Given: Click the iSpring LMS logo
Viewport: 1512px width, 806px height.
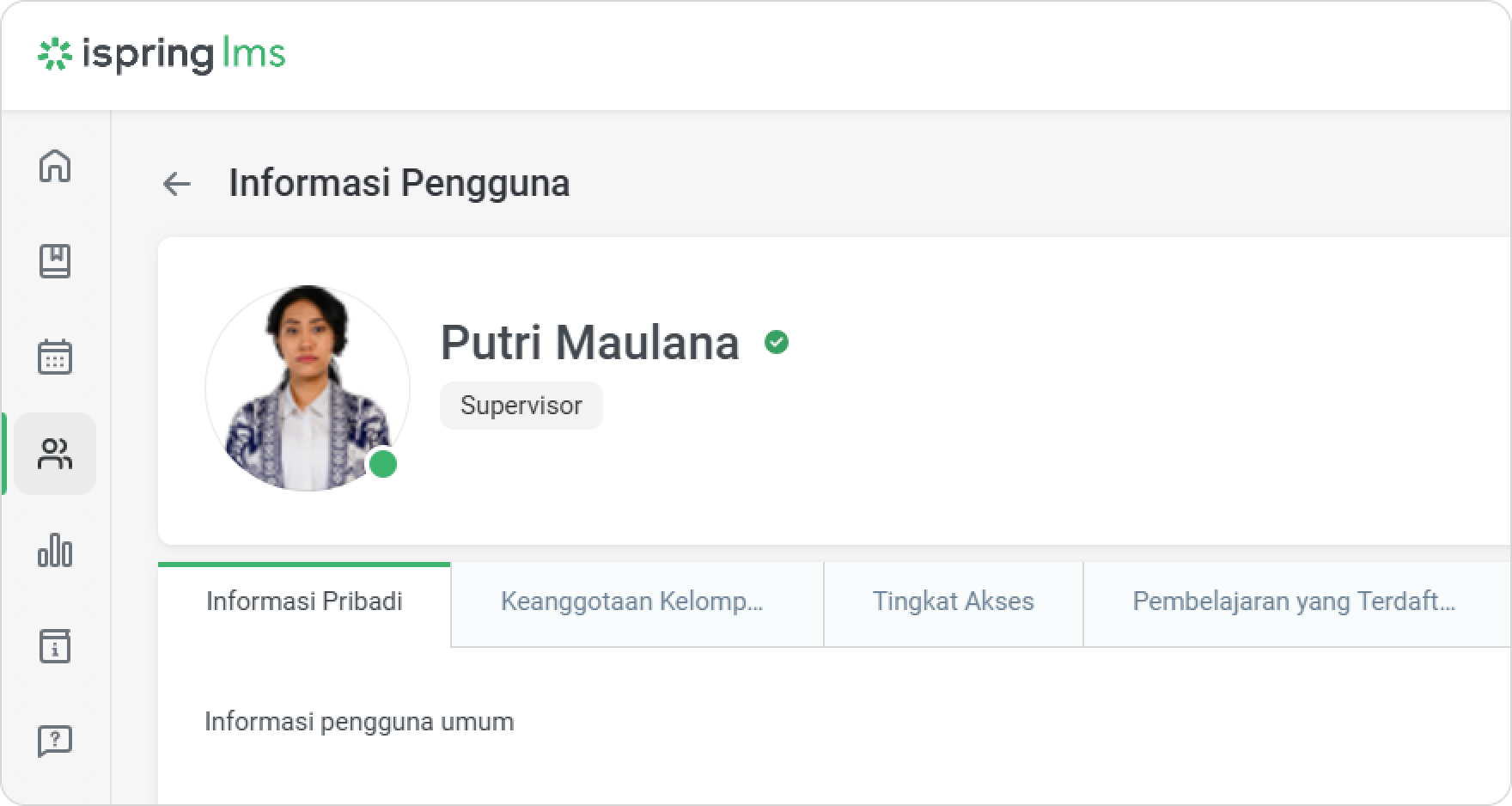Looking at the screenshot, I should coord(162,54).
